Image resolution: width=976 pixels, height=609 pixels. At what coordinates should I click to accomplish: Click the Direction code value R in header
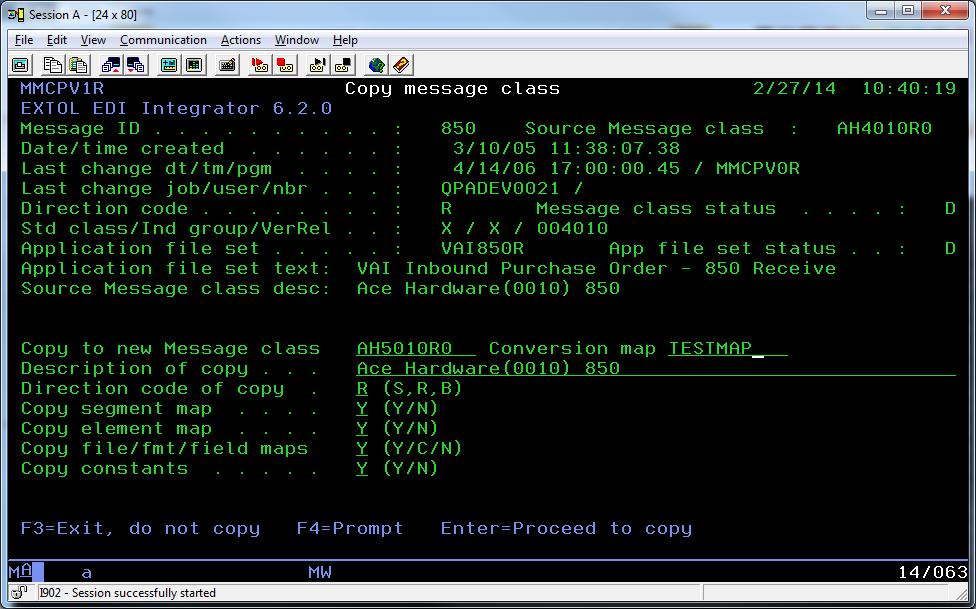(446, 209)
